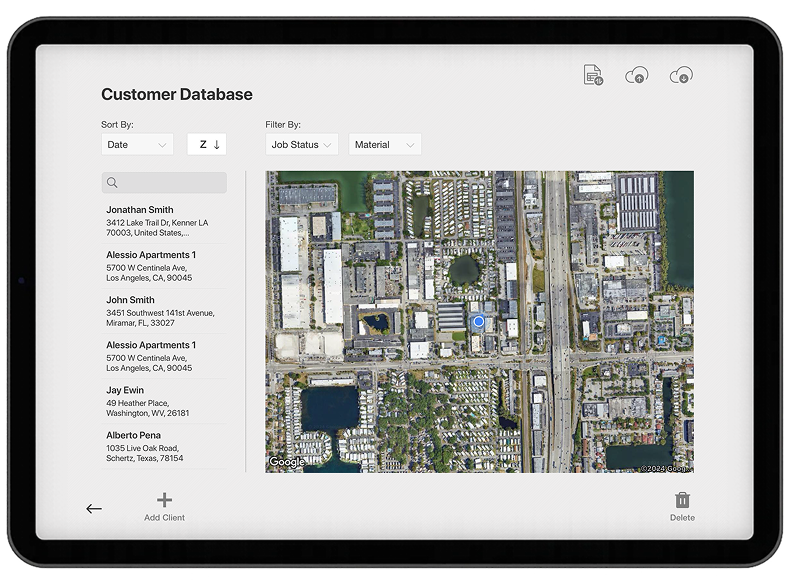Click inside the customer search field
Viewport: 796px width, 584px height.
(x=172, y=183)
